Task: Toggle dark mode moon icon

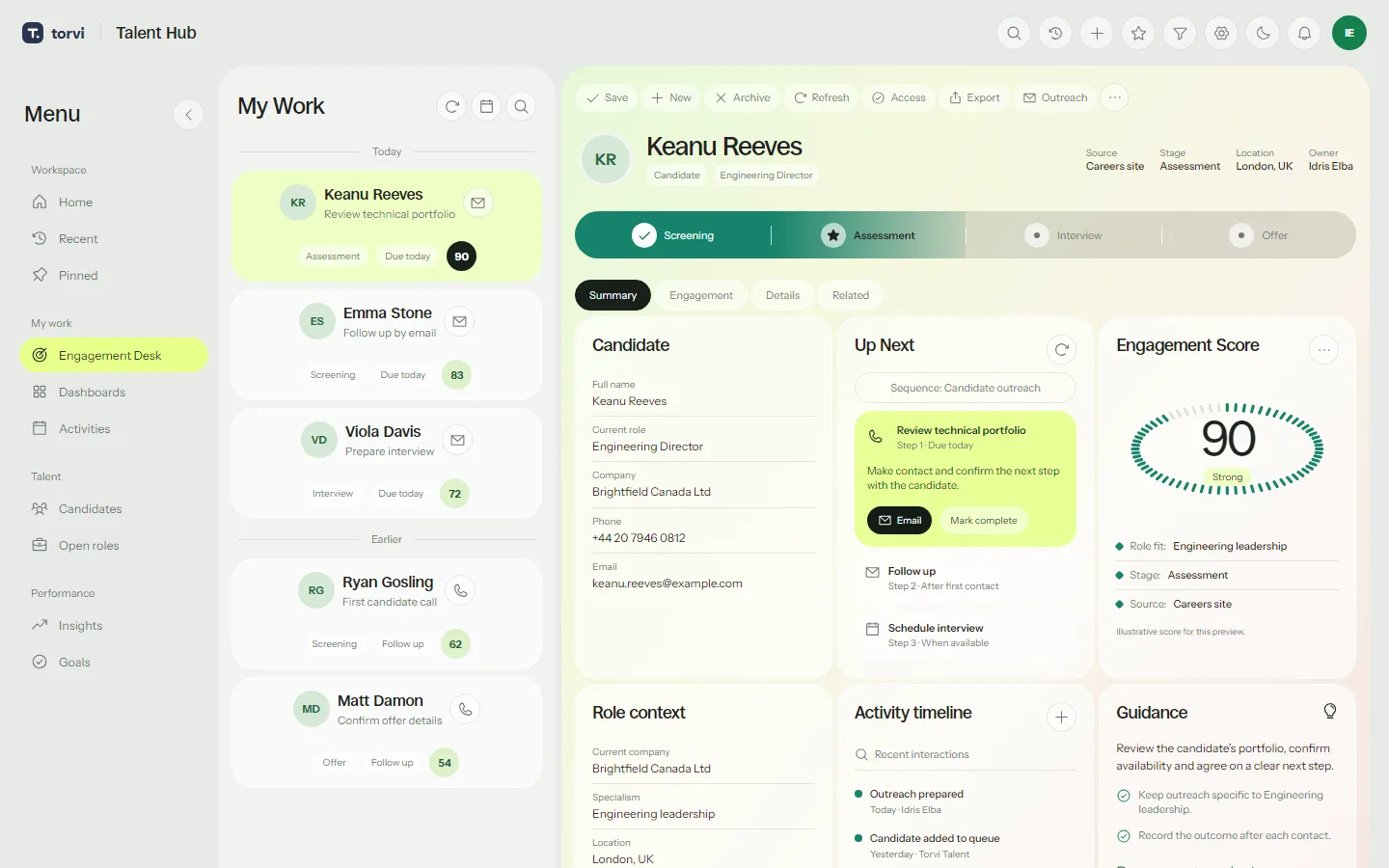Action: (1263, 33)
